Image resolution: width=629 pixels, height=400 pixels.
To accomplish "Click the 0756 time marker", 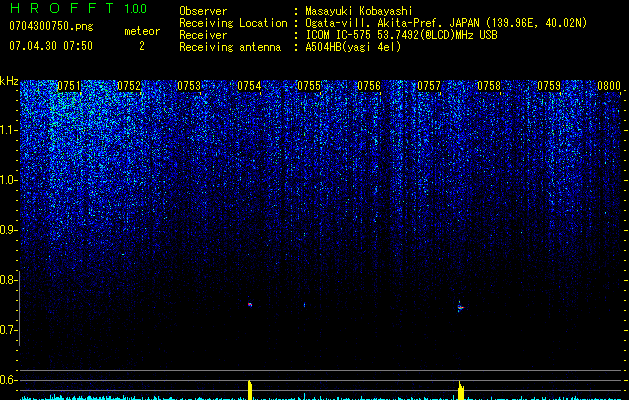I will point(369,86).
